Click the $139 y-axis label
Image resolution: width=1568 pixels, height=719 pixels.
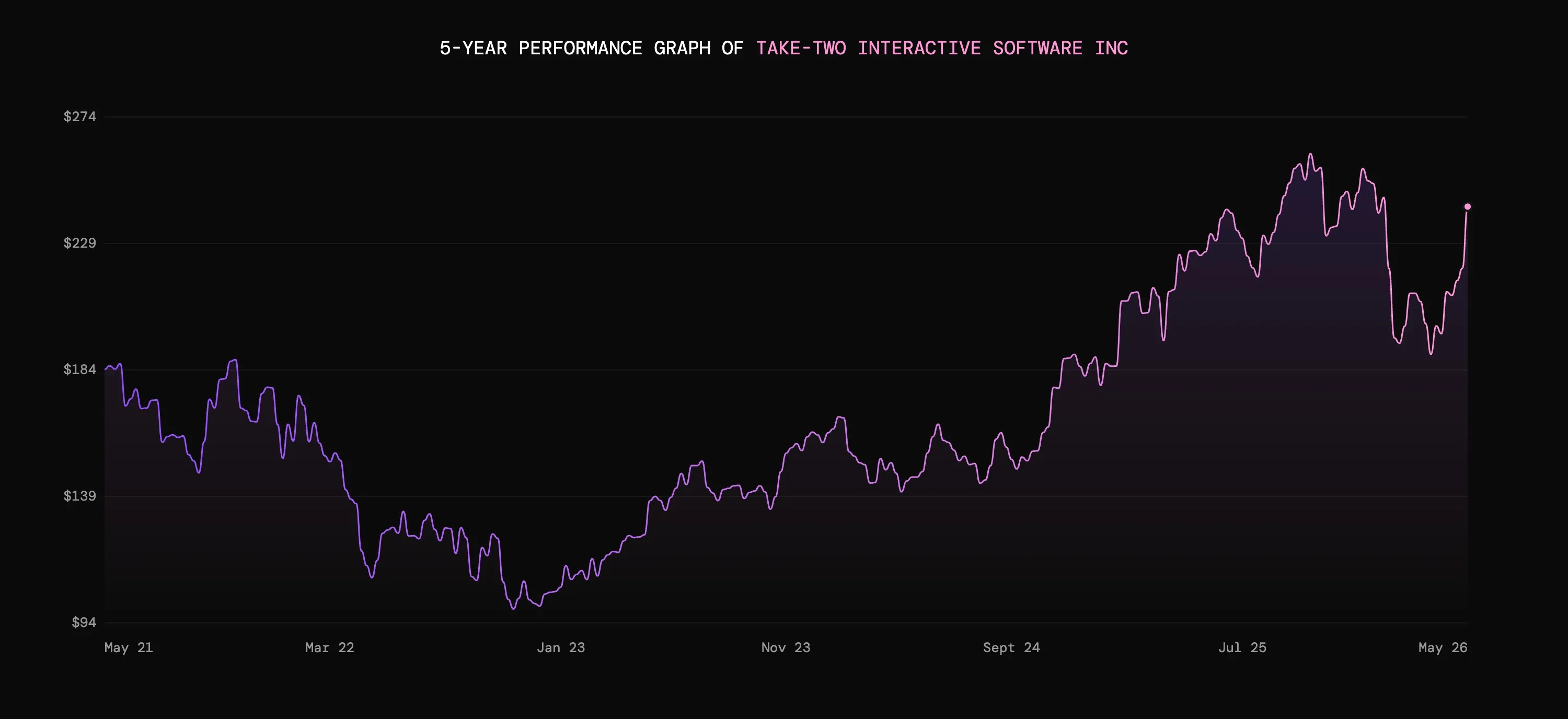(x=80, y=496)
